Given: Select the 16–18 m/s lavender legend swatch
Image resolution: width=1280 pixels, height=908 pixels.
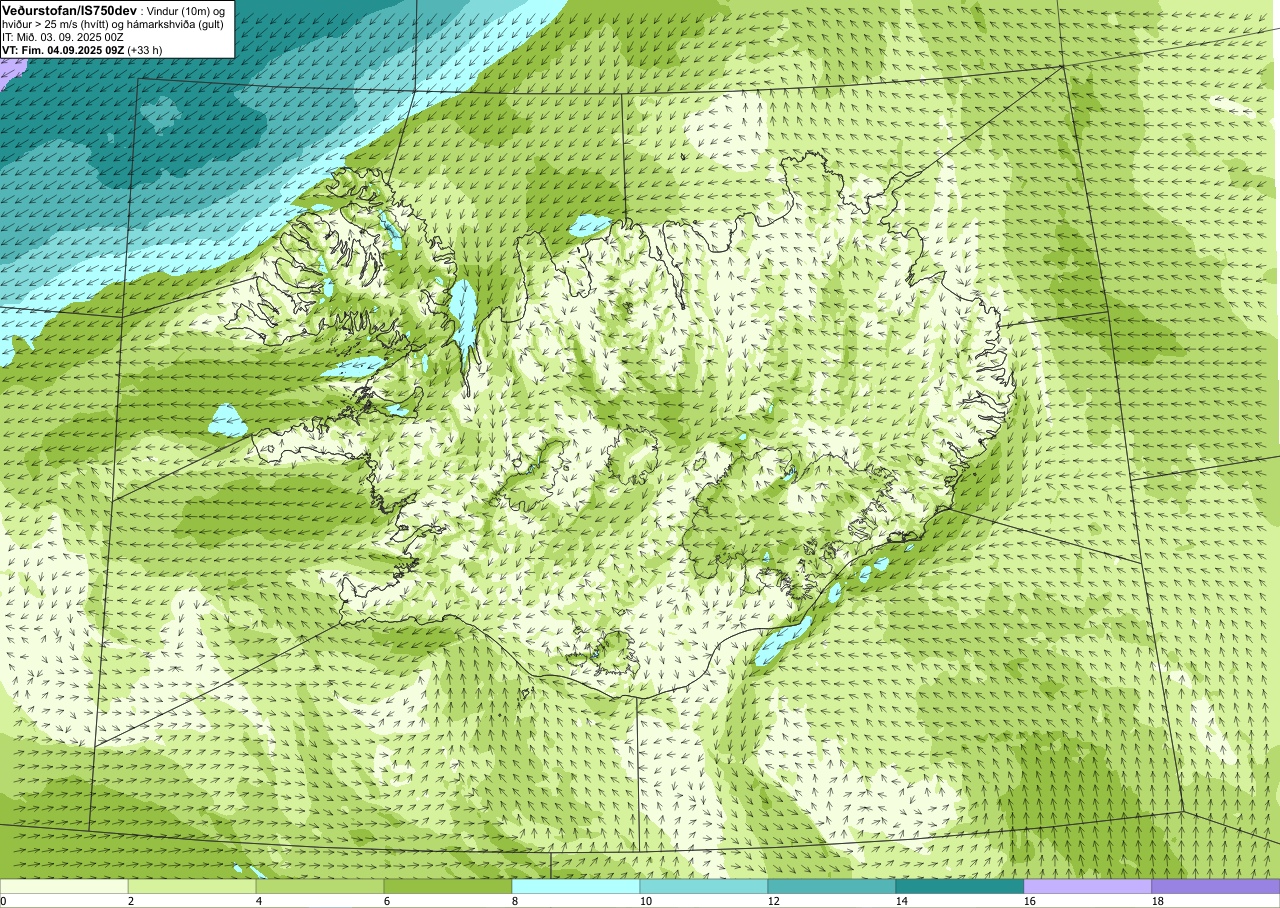Looking at the screenshot, I should click(1088, 886).
